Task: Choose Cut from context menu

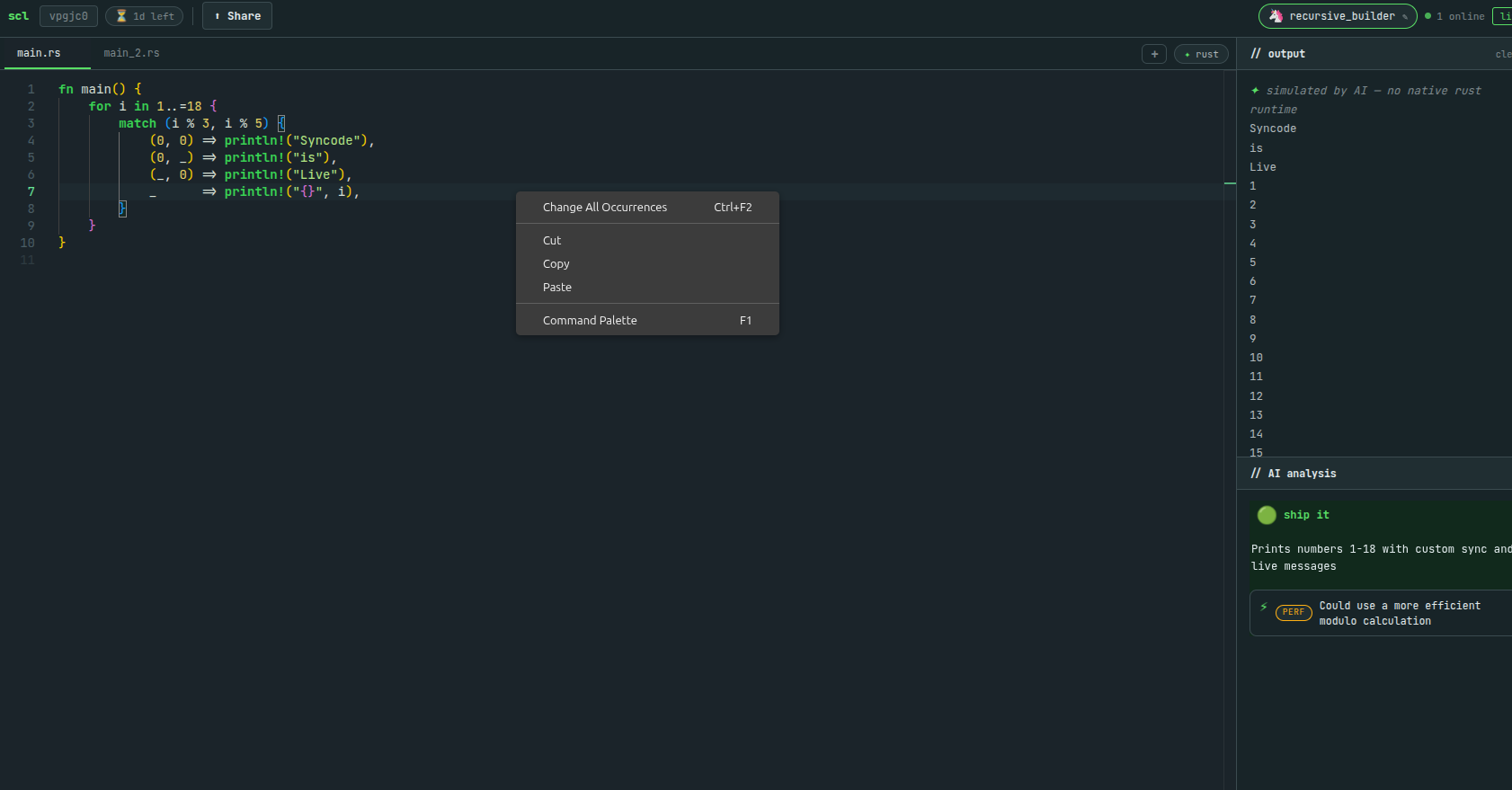Action: click(647, 240)
